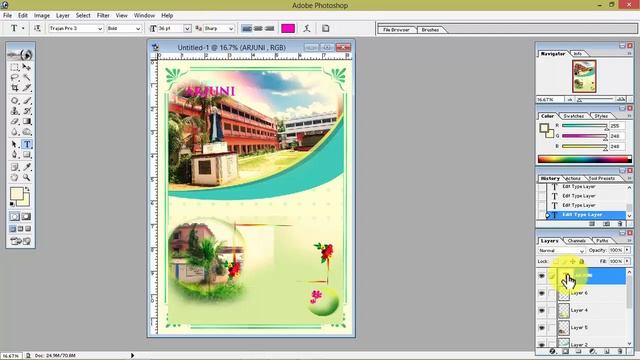Select the Brush tool

(27, 100)
